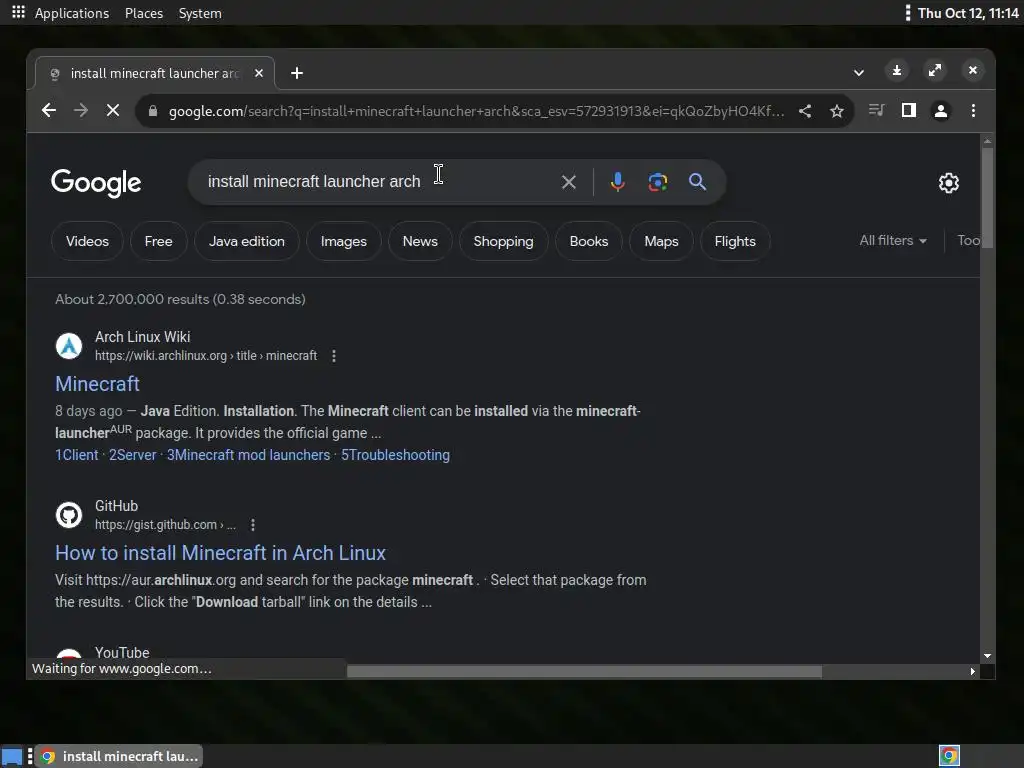This screenshot has height=768, width=1024.
Task: Stop loading the page with the X button
Action: (x=113, y=110)
